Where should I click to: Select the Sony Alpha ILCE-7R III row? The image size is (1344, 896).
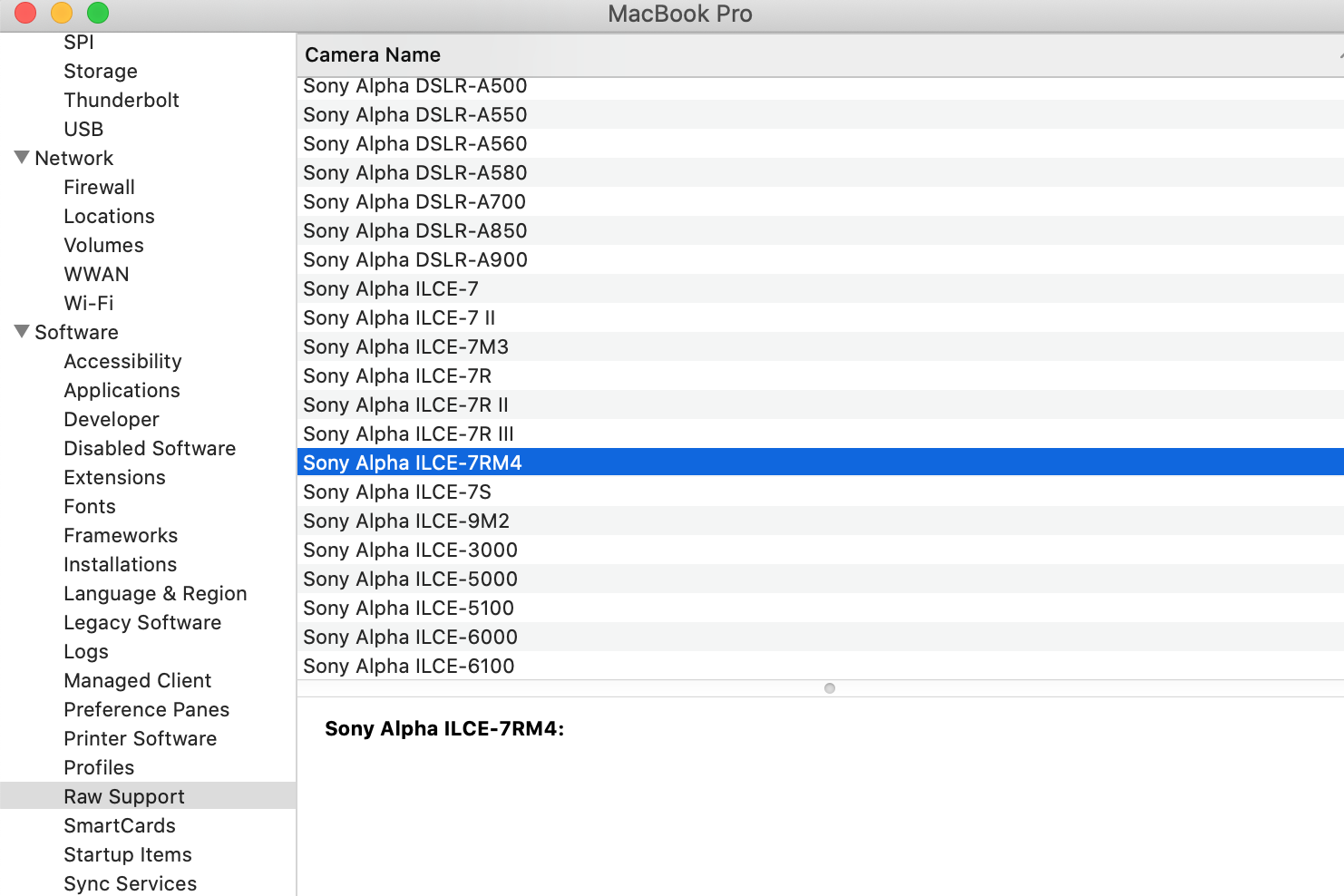pos(821,433)
